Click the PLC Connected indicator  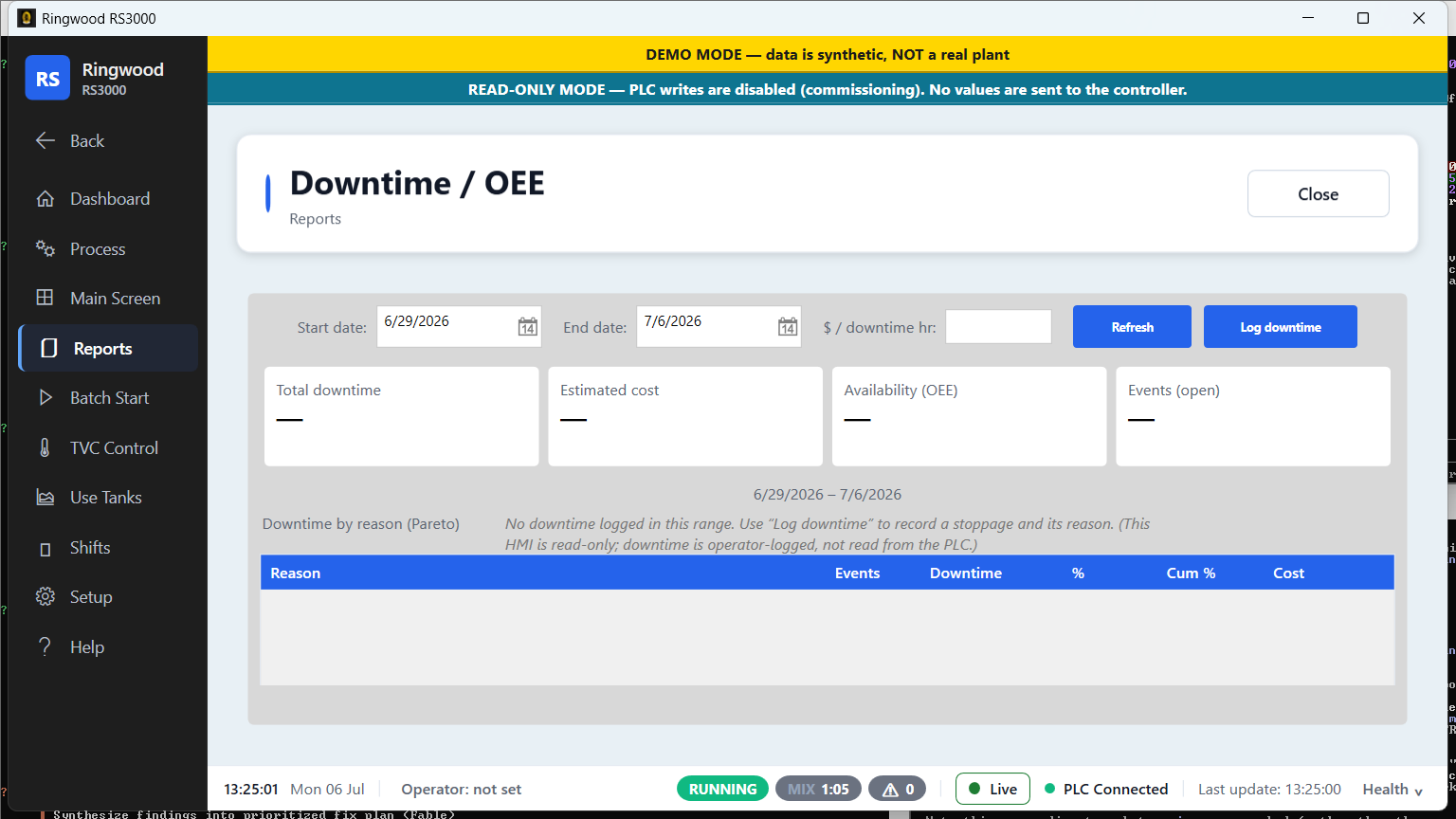(1106, 790)
